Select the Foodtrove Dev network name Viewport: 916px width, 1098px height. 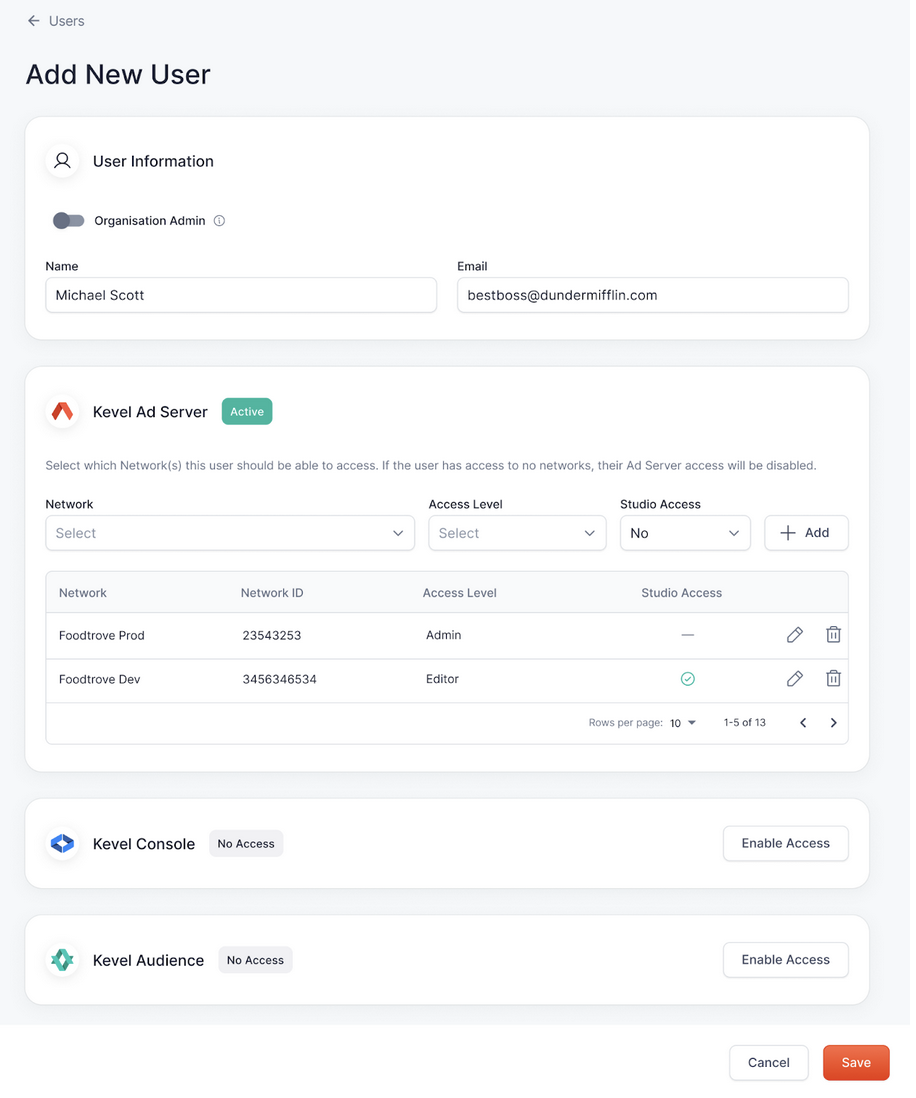(99, 679)
